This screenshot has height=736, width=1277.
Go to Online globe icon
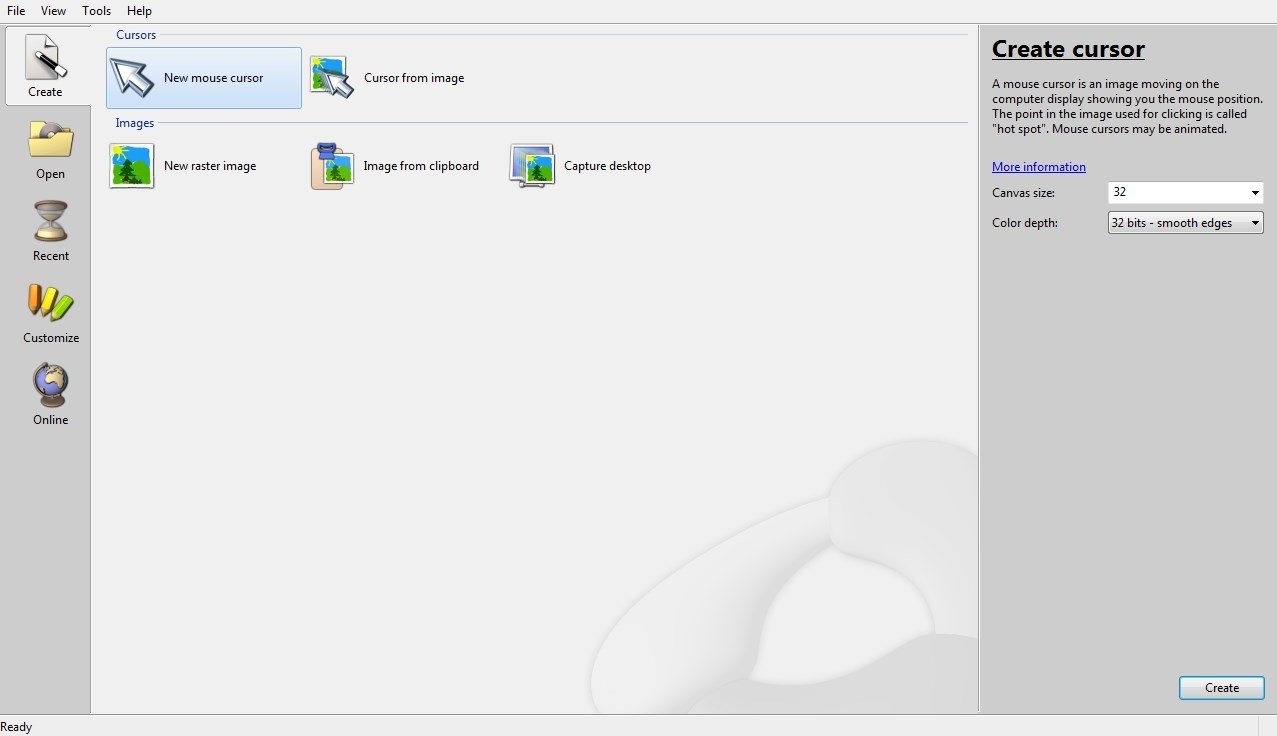[x=50, y=385]
